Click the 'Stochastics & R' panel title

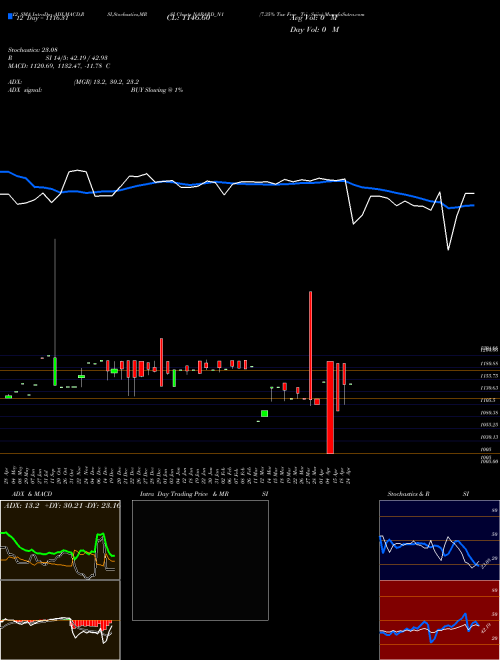408,494
